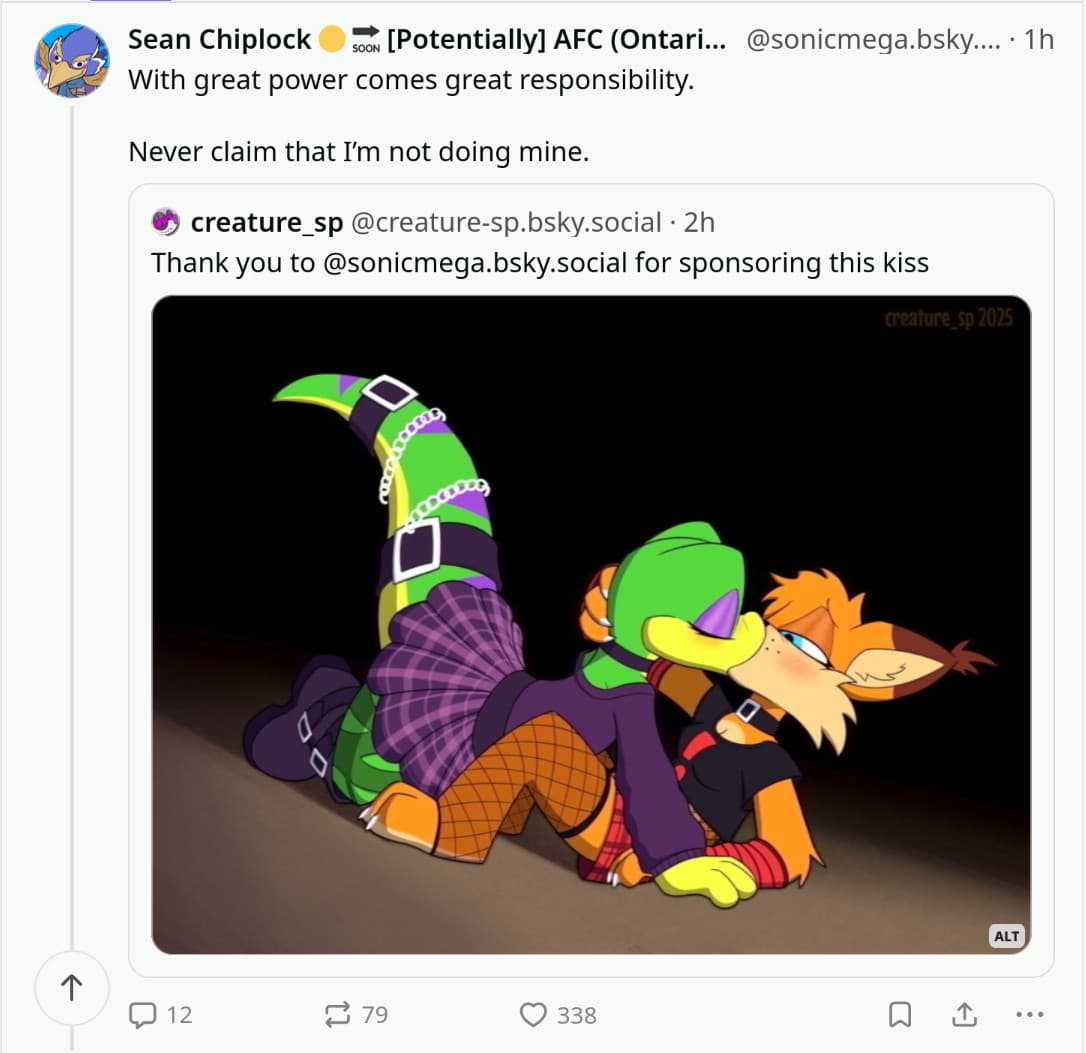Screen dimensions: 1086x1053
Task: Click the 2h timestamp in quoted post
Action: pyautogui.click(x=699, y=222)
